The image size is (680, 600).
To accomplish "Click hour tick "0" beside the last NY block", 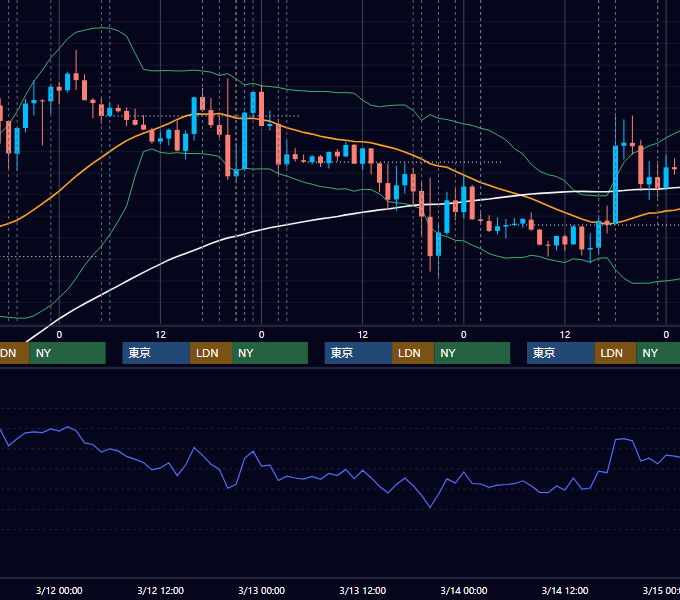I will point(666,335).
